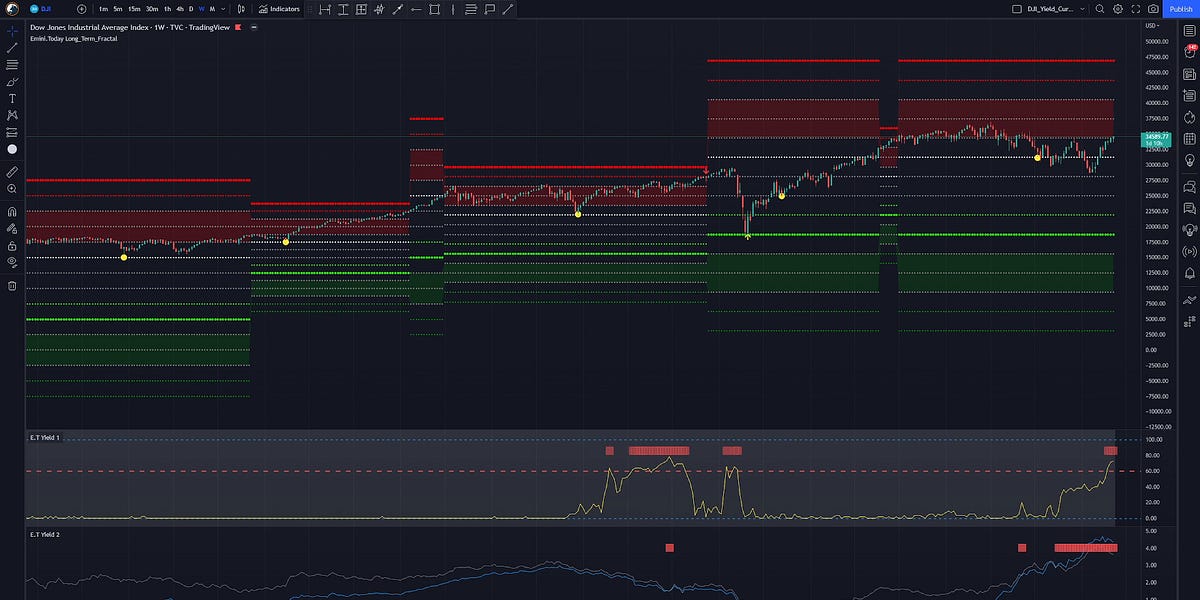Click the Publish button

point(1180,9)
